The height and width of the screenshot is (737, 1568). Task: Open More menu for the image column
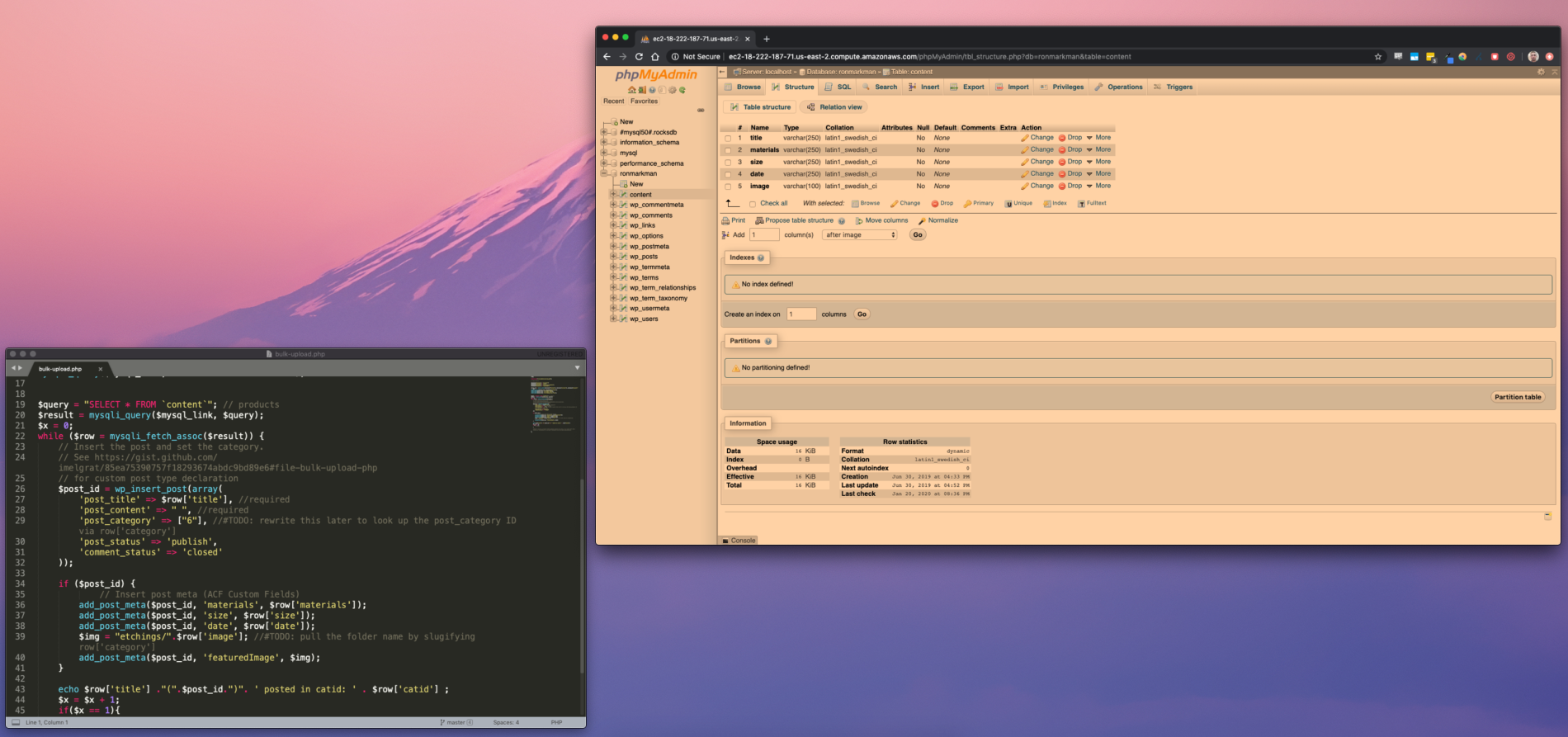(x=1098, y=186)
